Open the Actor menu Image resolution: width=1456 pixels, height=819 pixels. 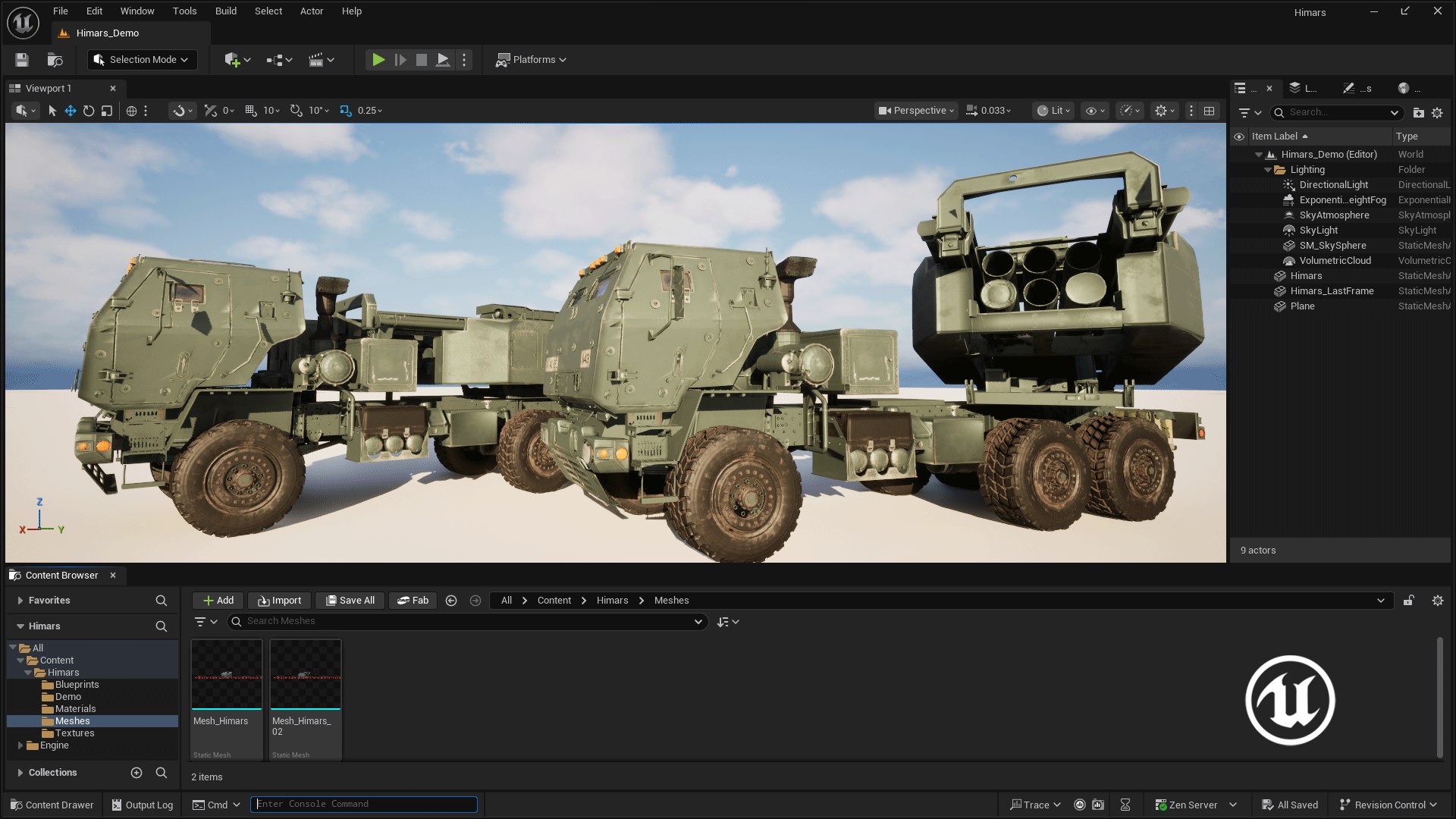(x=312, y=11)
